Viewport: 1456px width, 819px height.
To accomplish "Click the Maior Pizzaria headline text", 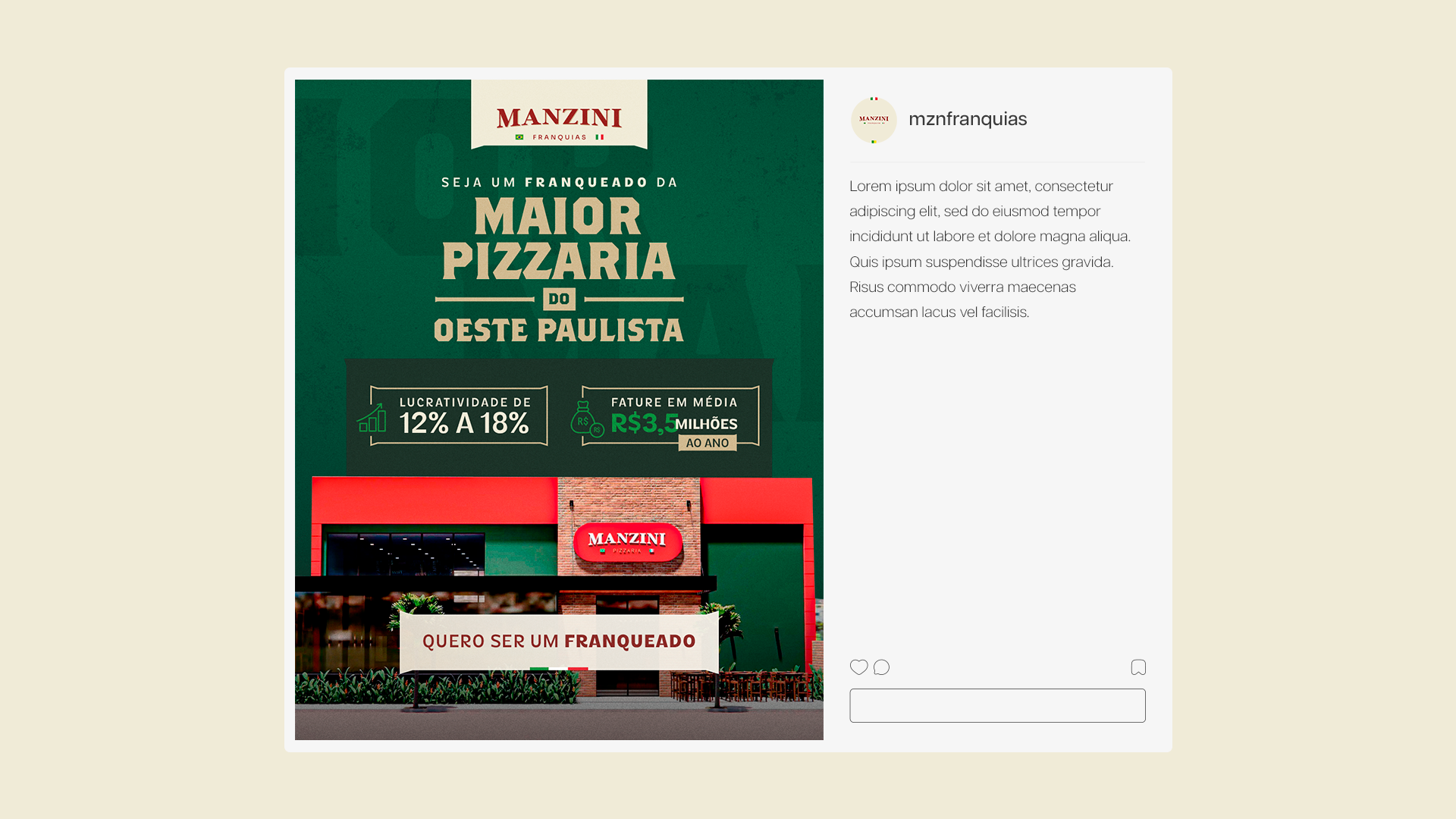I will pos(559,239).
